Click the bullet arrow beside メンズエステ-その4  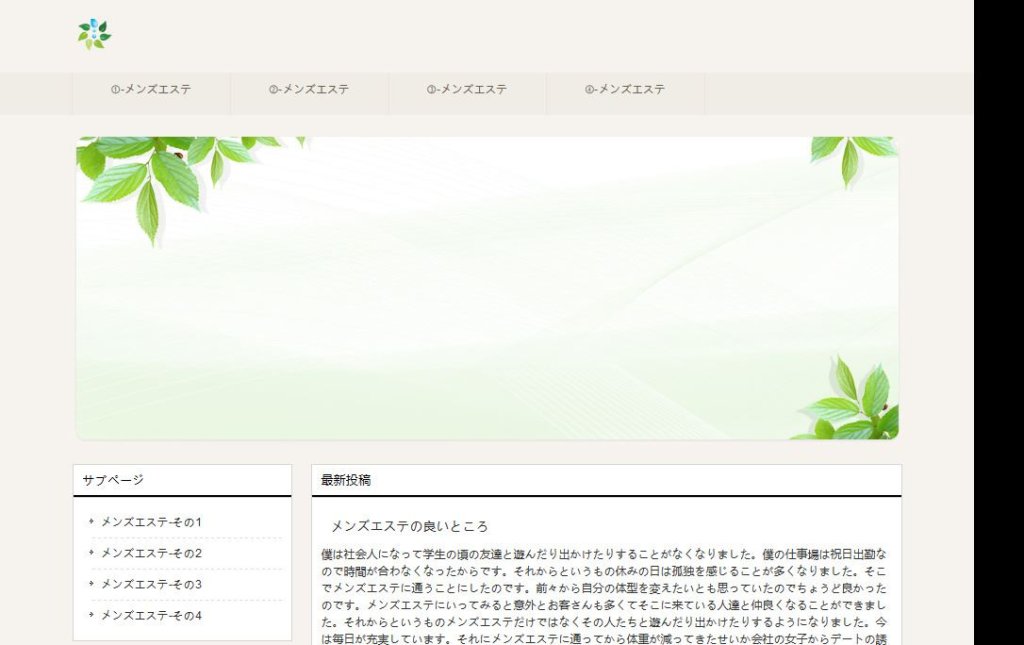coord(92,614)
